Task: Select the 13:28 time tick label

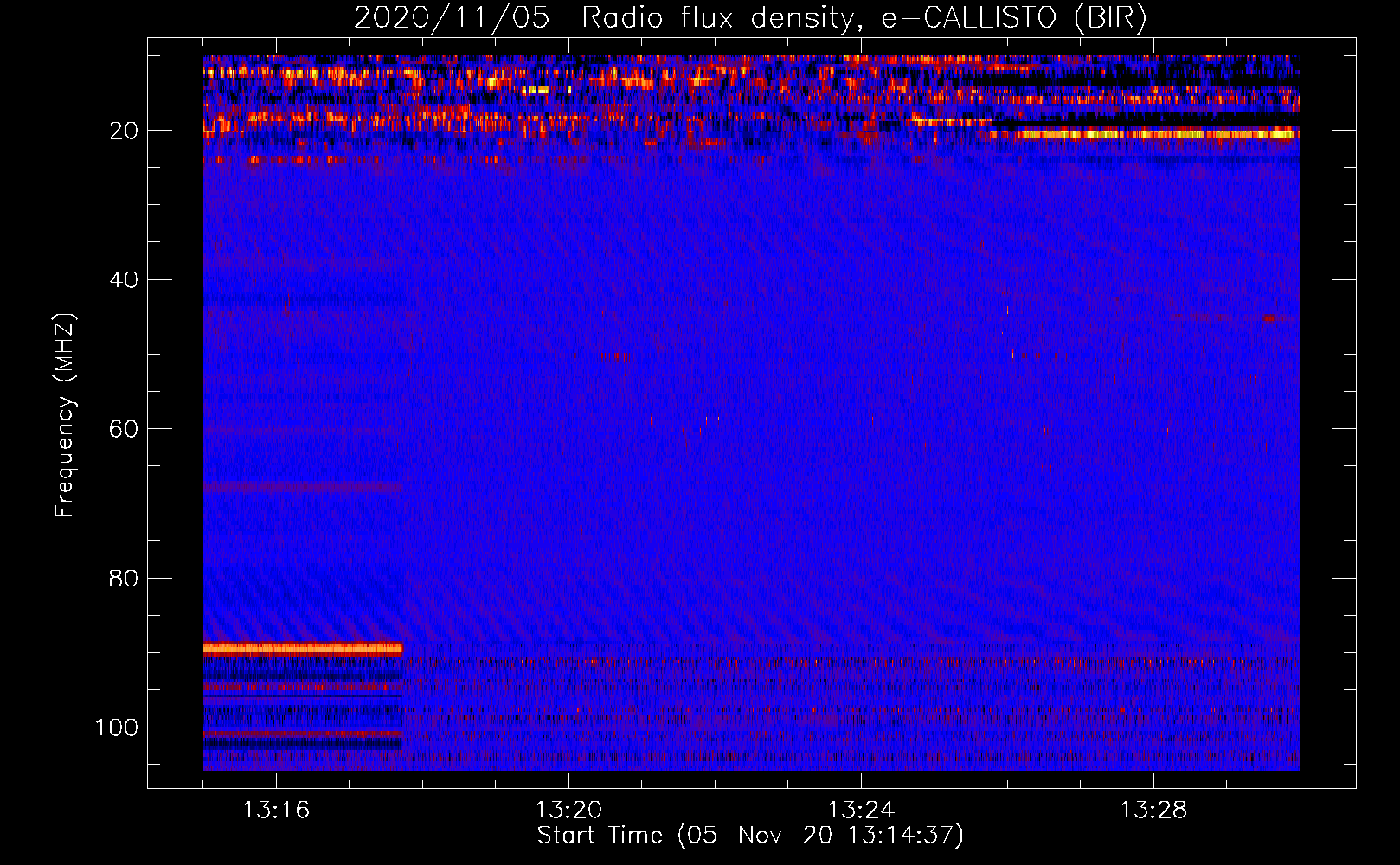Action: (1153, 811)
